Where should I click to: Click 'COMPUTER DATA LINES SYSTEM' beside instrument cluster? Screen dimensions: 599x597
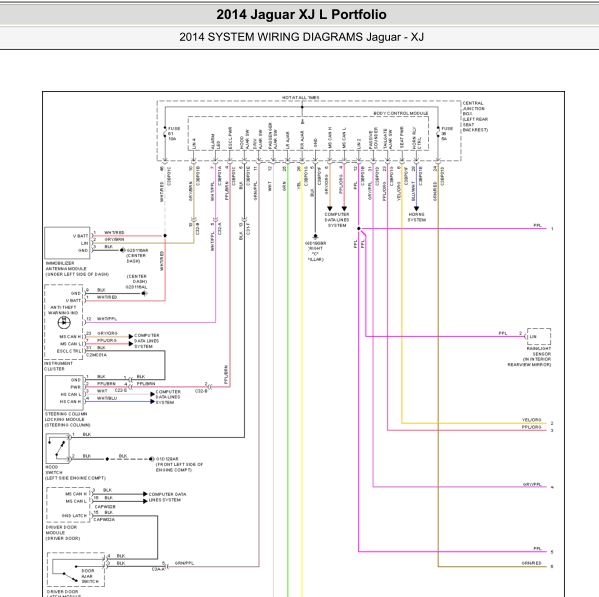[x=146, y=341]
